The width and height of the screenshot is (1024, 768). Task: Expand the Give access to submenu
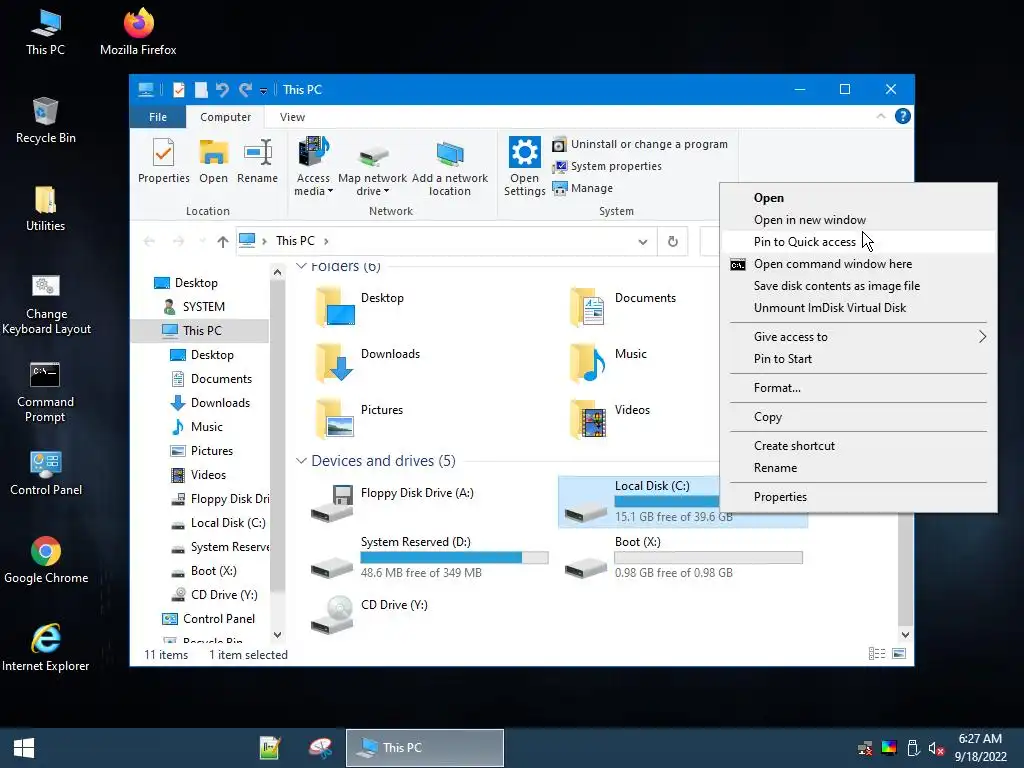[x=982, y=337]
